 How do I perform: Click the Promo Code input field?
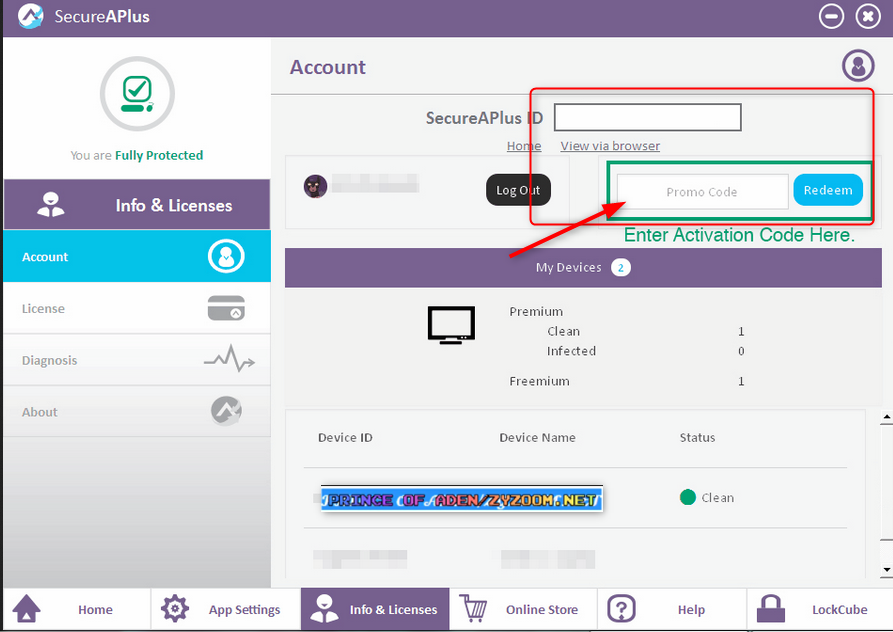[x=702, y=192]
